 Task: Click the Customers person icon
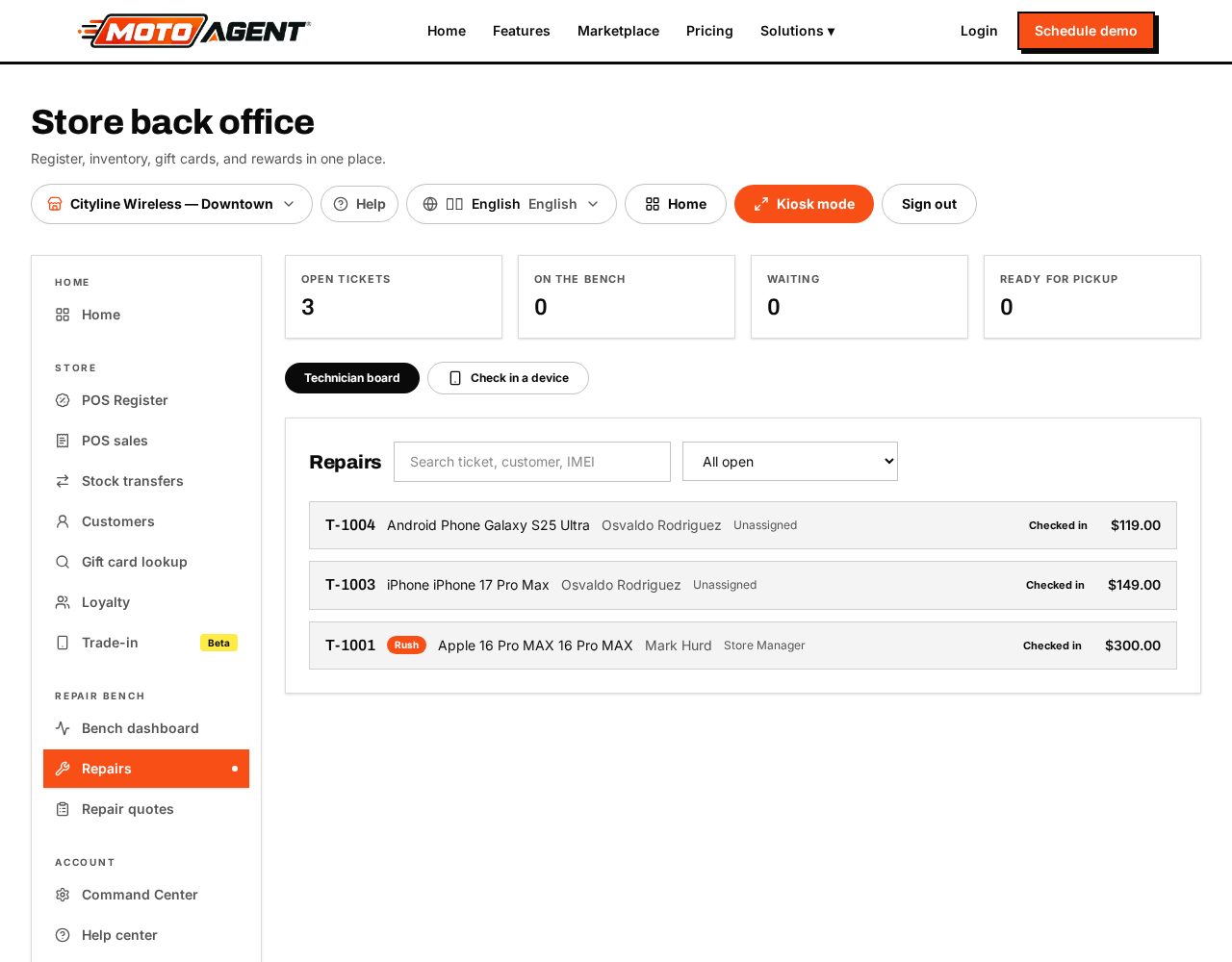(x=63, y=521)
